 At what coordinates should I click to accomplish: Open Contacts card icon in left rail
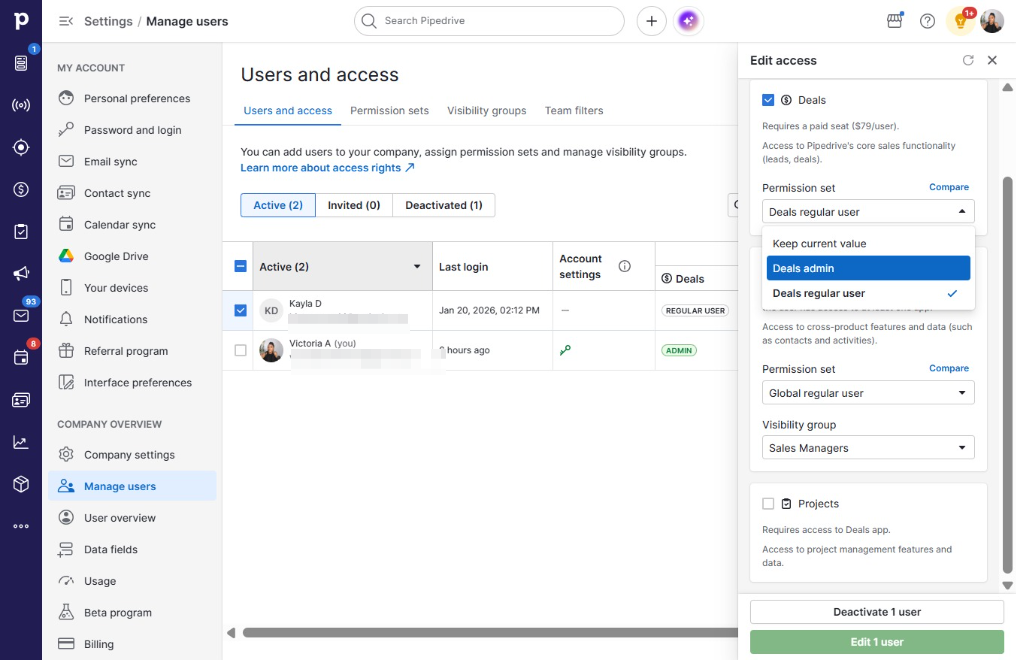pyautogui.click(x=21, y=400)
